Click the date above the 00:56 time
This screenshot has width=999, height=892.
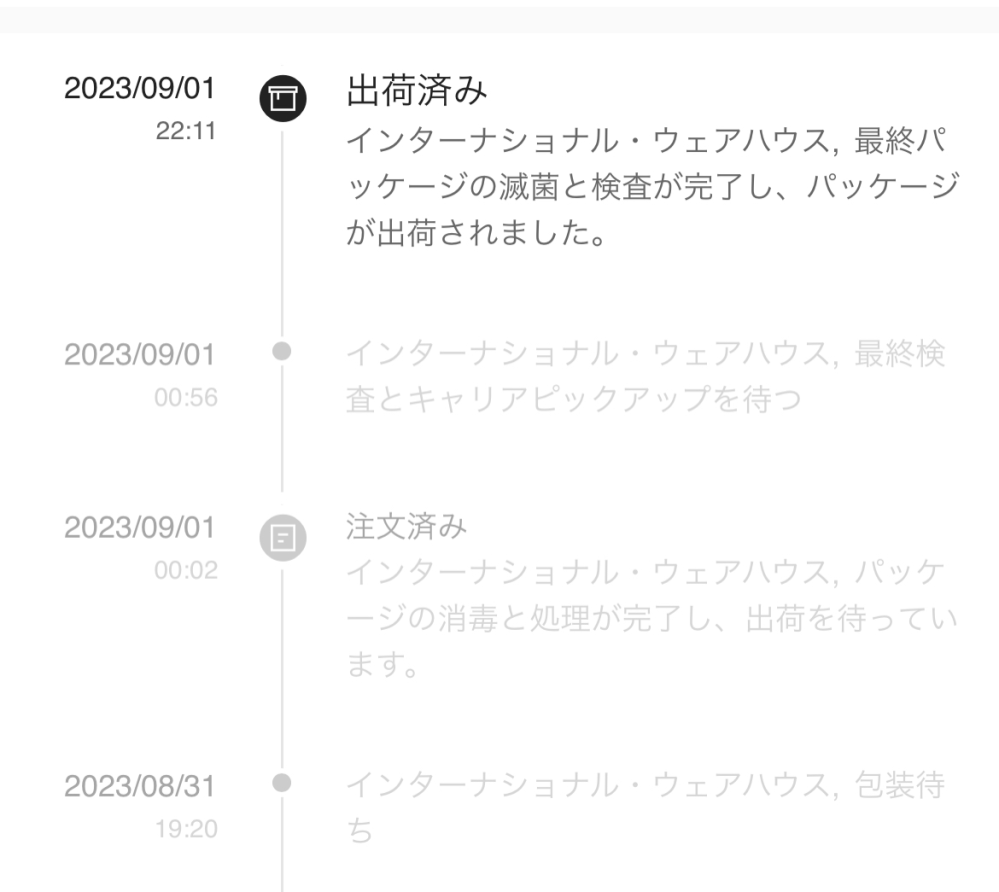click(x=139, y=355)
